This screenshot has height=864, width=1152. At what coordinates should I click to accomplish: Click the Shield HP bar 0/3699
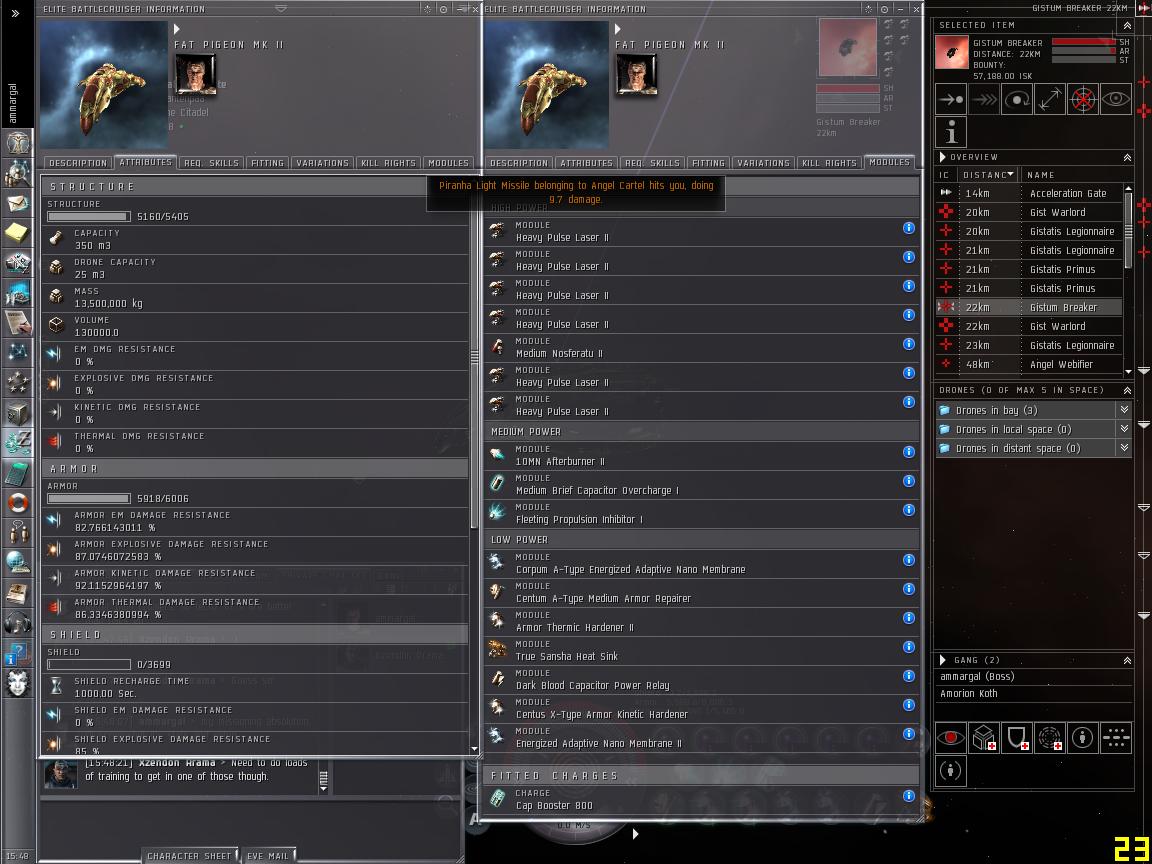[89, 665]
